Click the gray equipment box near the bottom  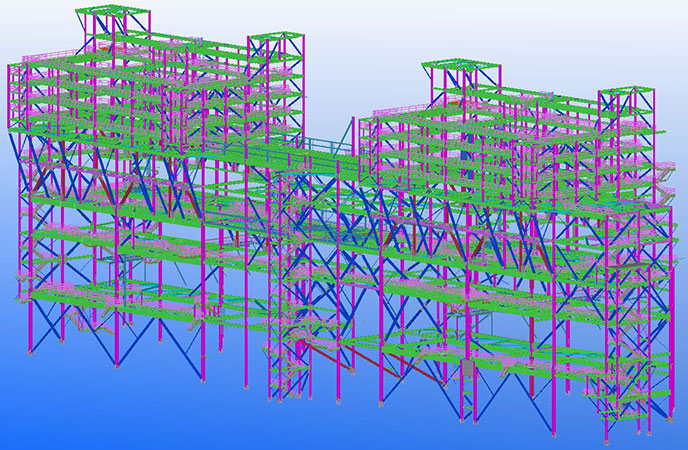coord(467,369)
